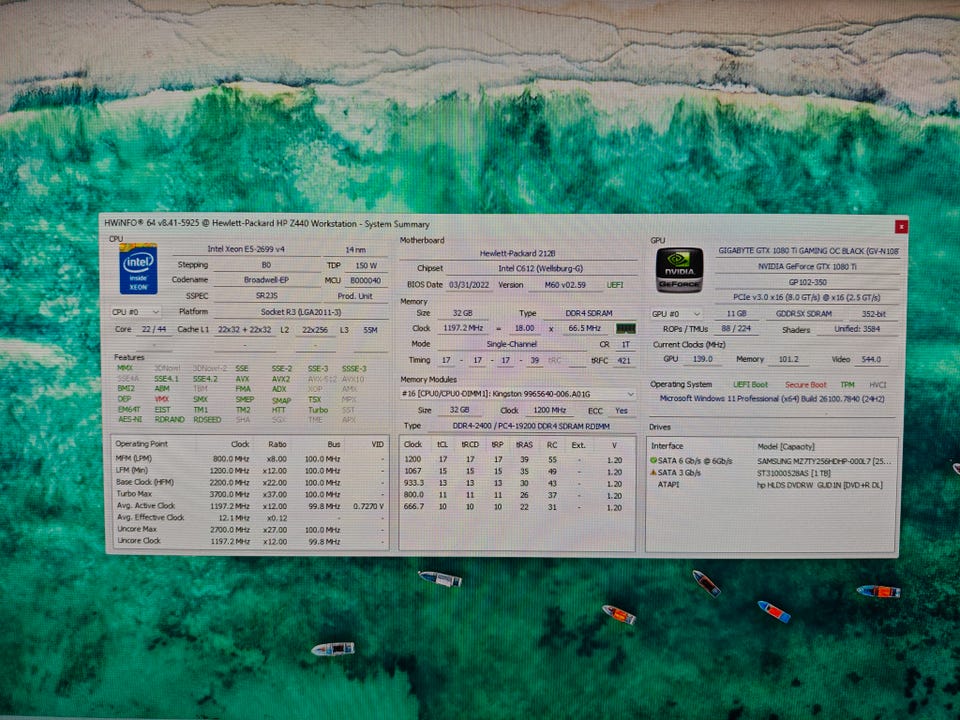Click the NVIDIA GeForce logo

pyautogui.click(x=679, y=270)
